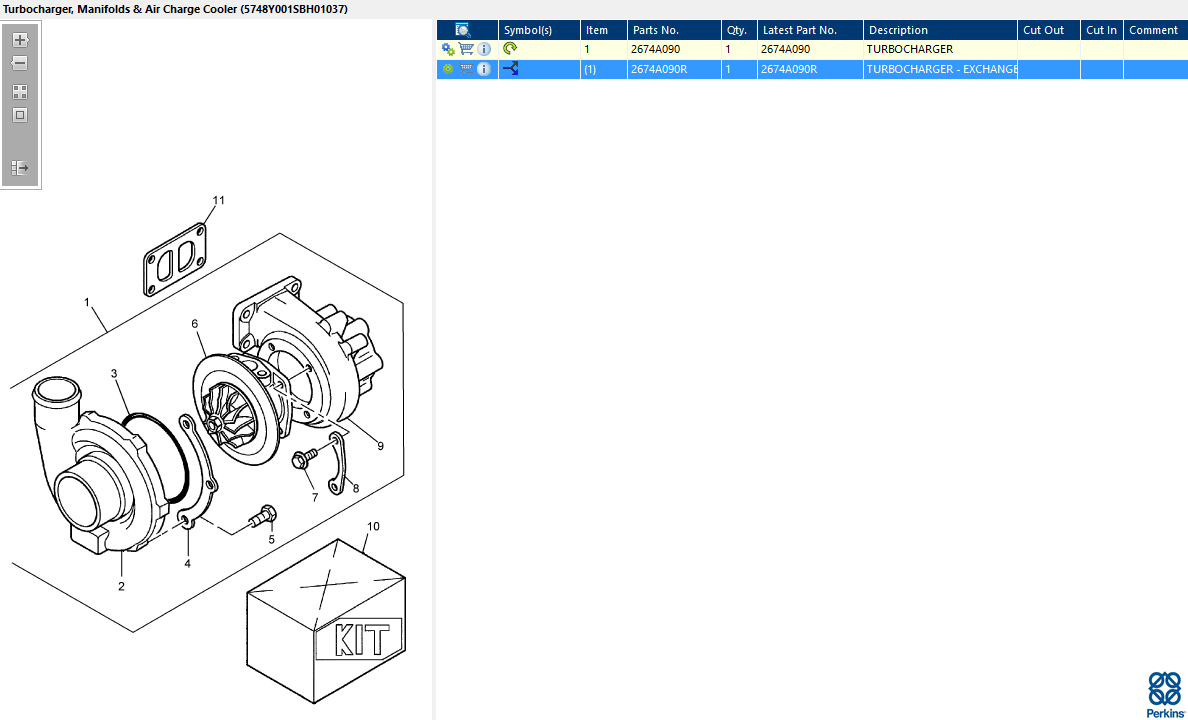Viewport: 1188px width, 720px height.
Task: Click the KIT box illustration
Action: tap(326, 621)
